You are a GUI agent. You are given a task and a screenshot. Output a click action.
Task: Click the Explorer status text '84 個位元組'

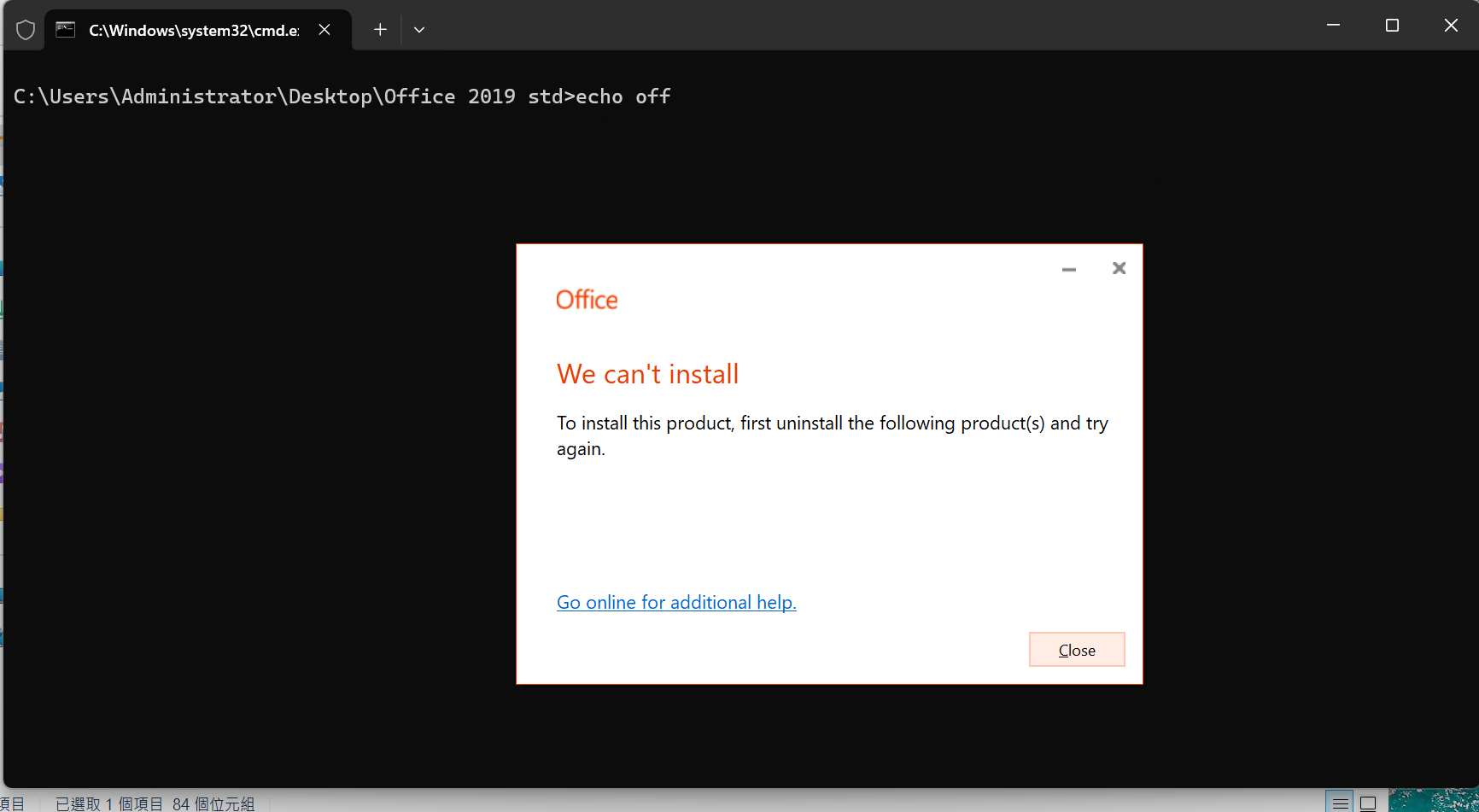tap(213, 803)
